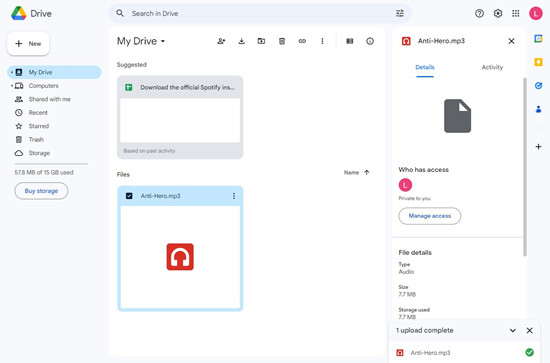550x363 pixels.
Task: Open Settings gear icon
Action: (x=497, y=13)
